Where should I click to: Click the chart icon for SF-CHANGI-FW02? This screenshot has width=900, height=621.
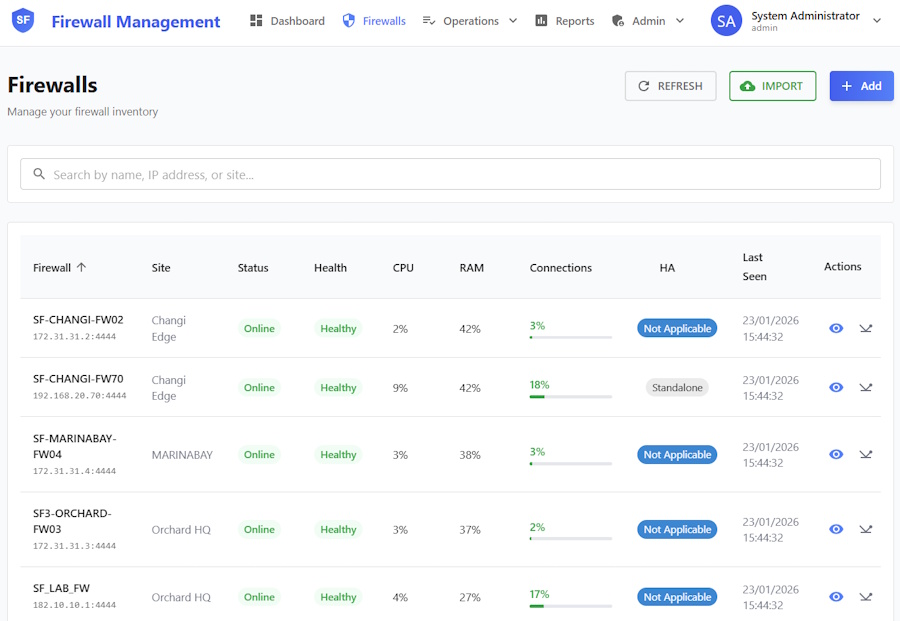[x=866, y=328]
